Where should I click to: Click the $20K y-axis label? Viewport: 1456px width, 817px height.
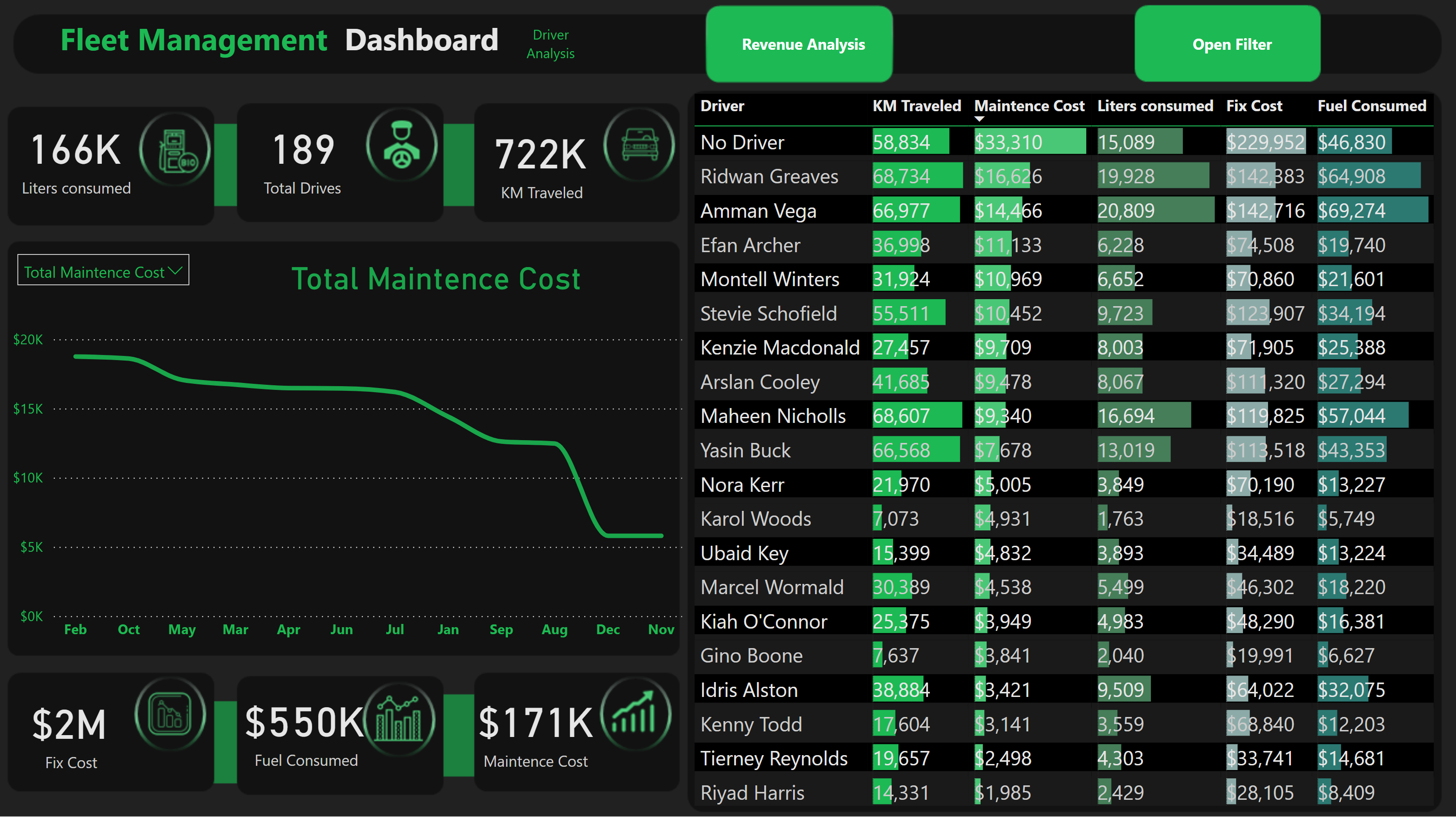point(28,340)
